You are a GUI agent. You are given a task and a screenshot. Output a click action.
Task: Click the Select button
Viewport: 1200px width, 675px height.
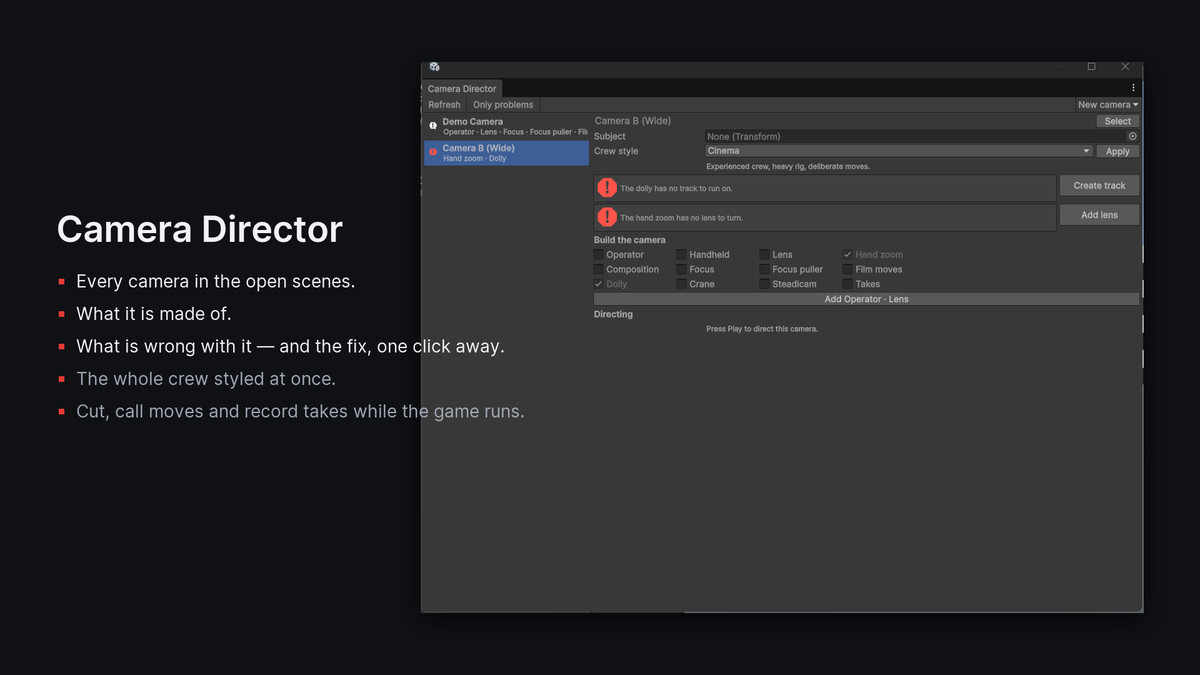pyautogui.click(x=1118, y=121)
